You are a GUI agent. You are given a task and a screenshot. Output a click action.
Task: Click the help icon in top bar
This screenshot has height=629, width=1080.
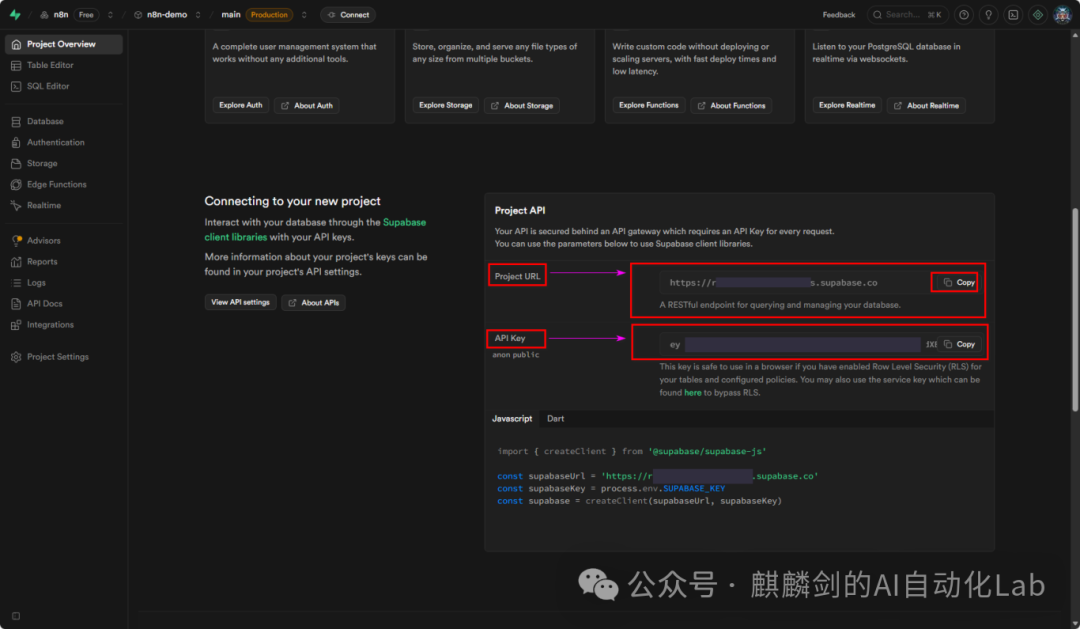964,14
